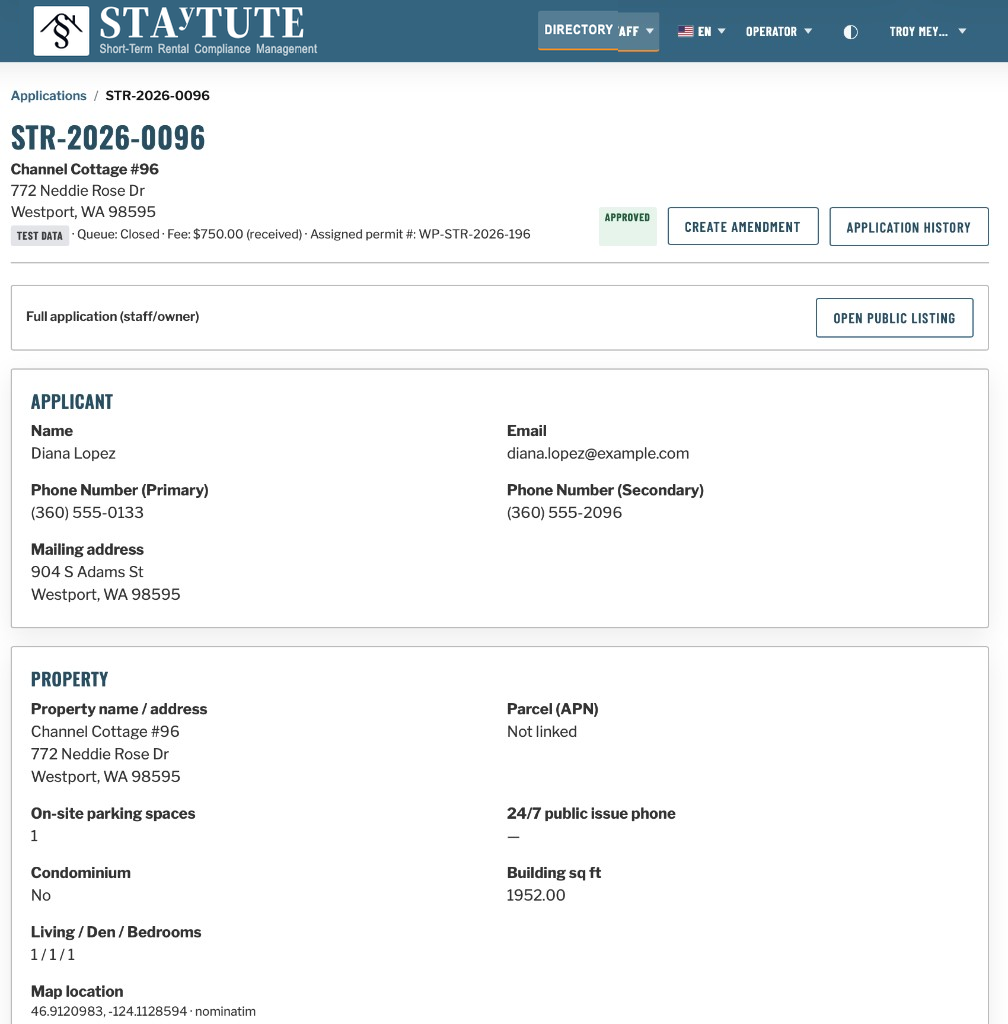This screenshot has height=1024, width=1008.
Task: Click Full application (staff/owner) label
Action: [x=112, y=317]
